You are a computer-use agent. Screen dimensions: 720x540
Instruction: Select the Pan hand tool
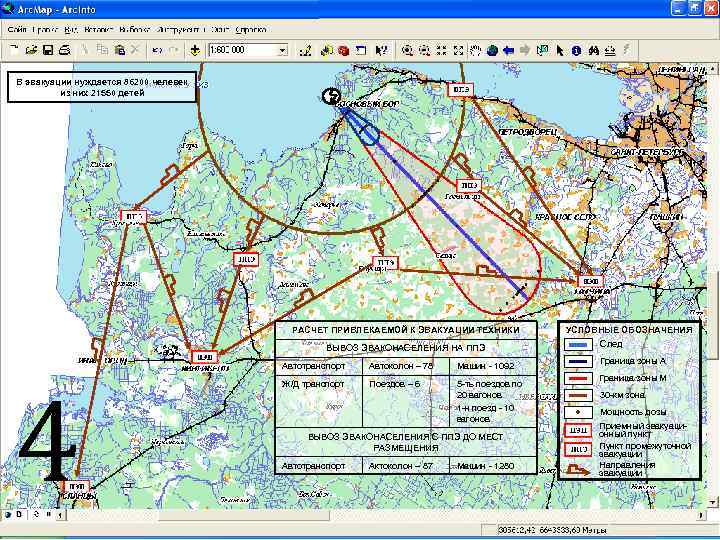coord(475,51)
